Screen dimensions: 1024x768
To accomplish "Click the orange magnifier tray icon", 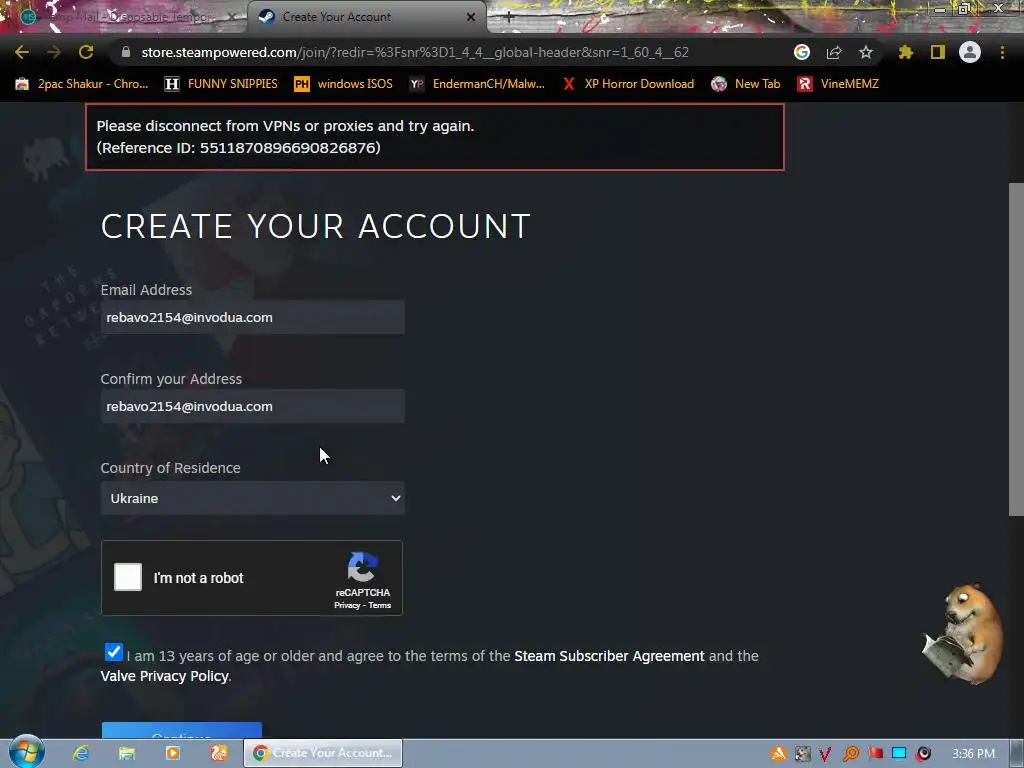I will (850, 754).
